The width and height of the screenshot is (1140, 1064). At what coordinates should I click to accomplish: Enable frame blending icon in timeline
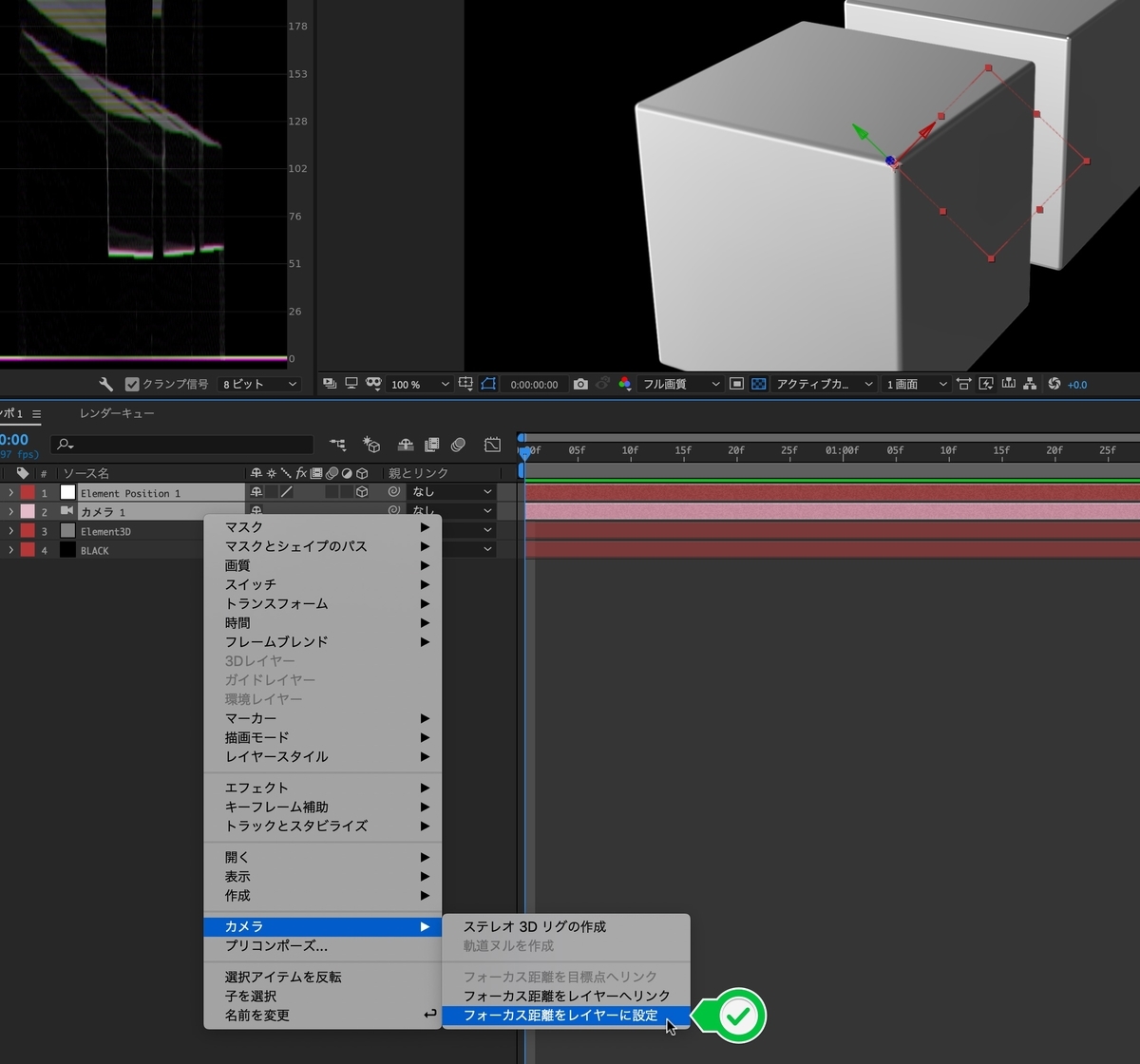point(431,444)
